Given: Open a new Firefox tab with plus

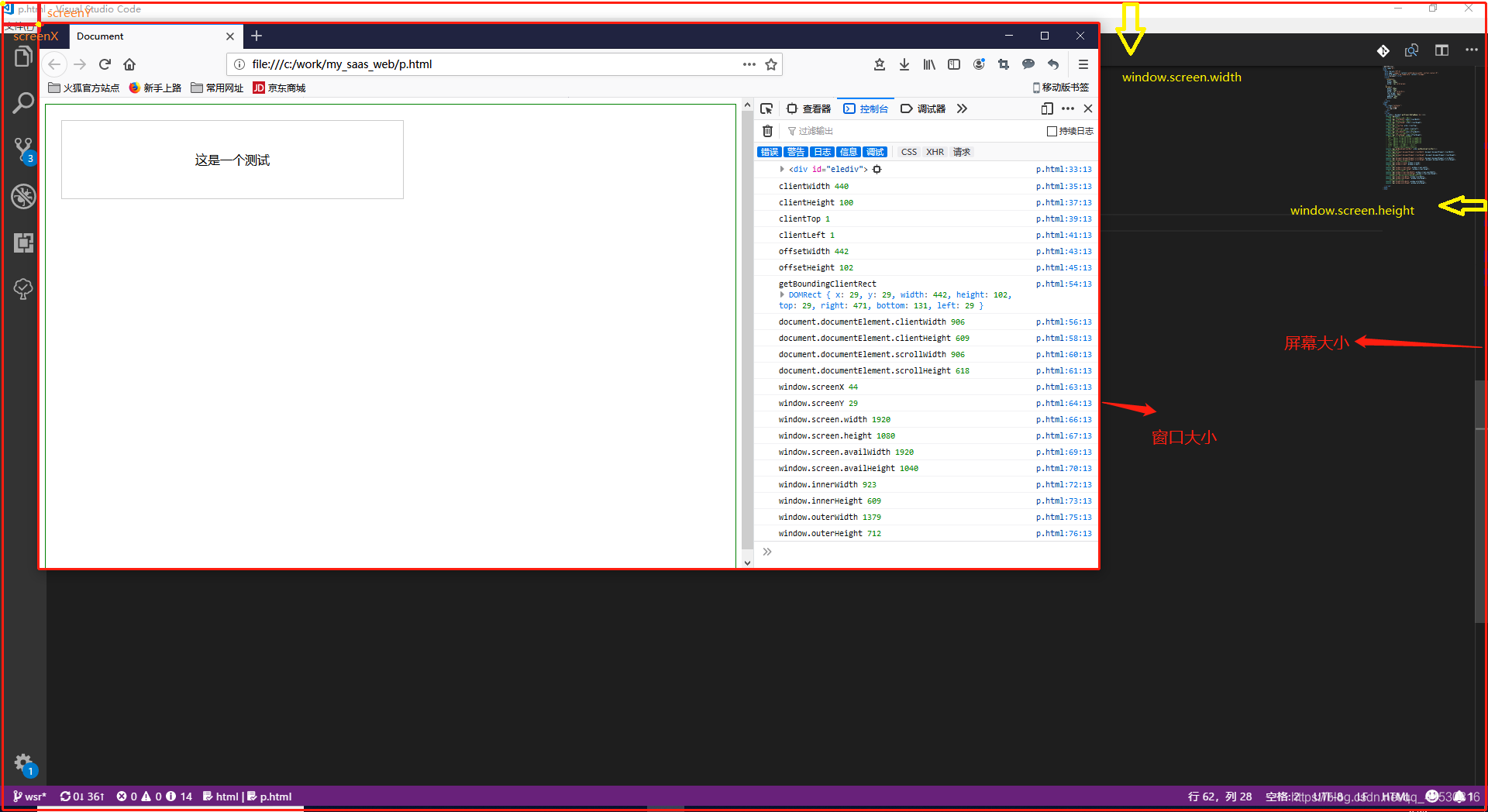Looking at the screenshot, I should tap(257, 36).
